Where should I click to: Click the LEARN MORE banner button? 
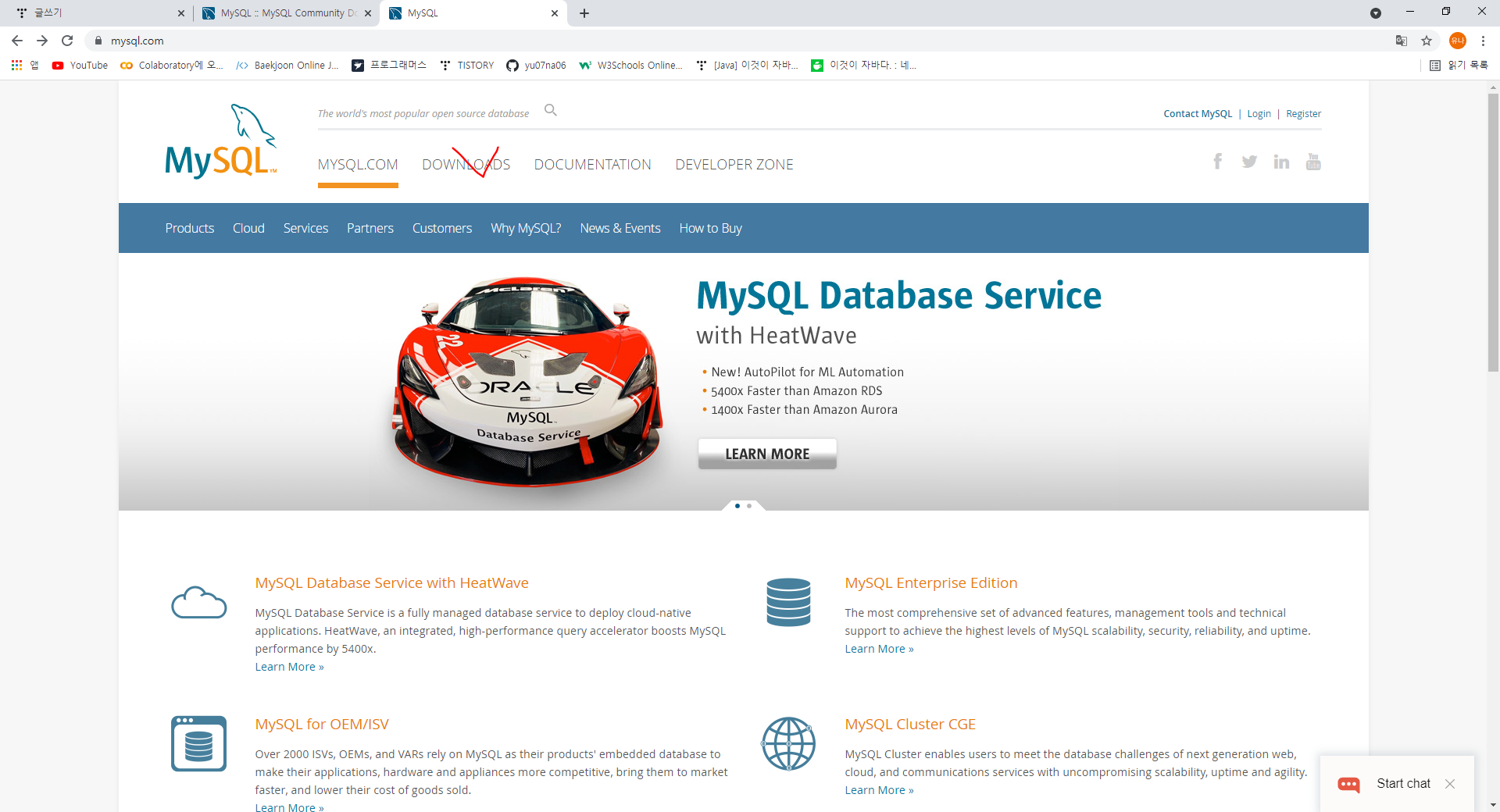point(767,454)
